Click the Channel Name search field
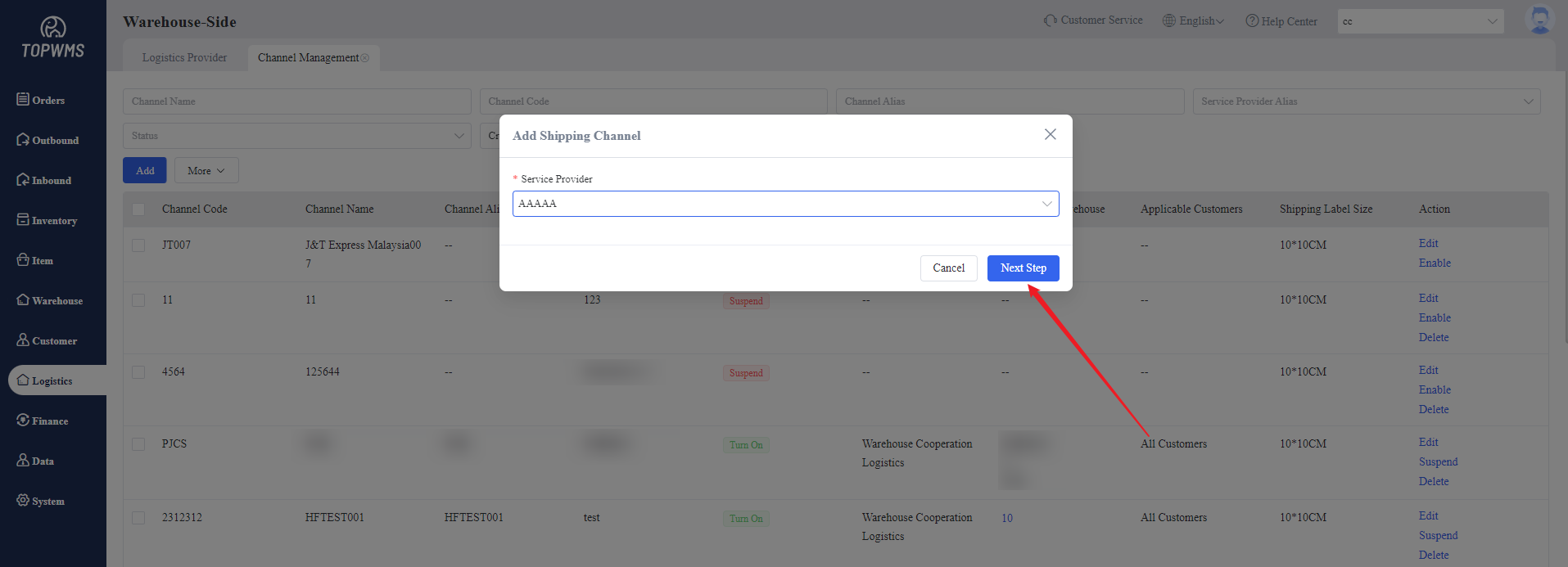The width and height of the screenshot is (1568, 567). point(296,101)
